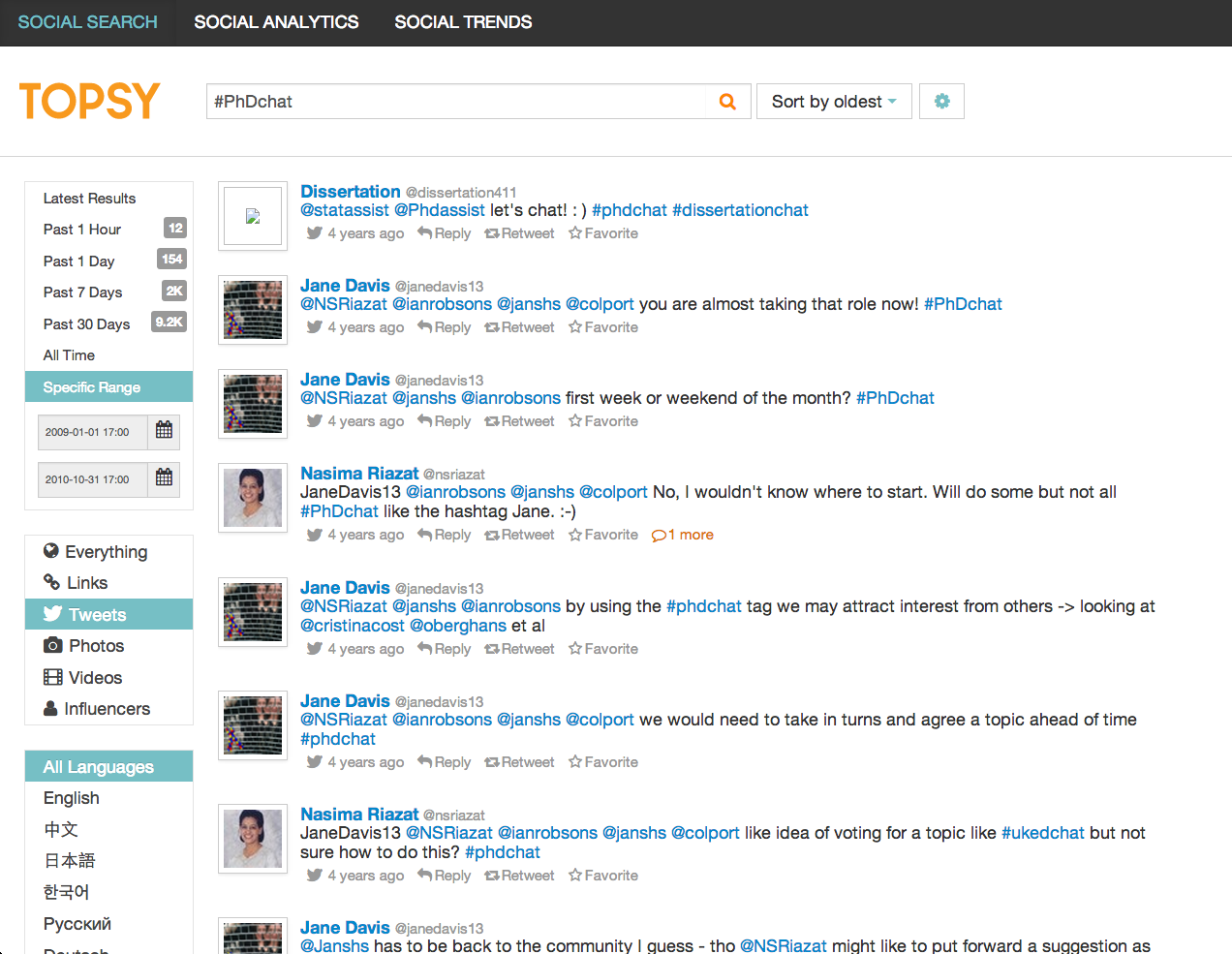Image resolution: width=1232 pixels, height=954 pixels.
Task: Reply to 'wouldn't know where to start' tweet
Action: pos(445,535)
